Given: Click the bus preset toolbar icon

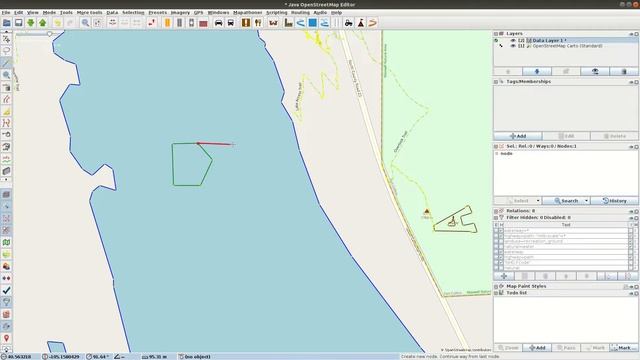Looking at the screenshot, I should click(x=231, y=23).
